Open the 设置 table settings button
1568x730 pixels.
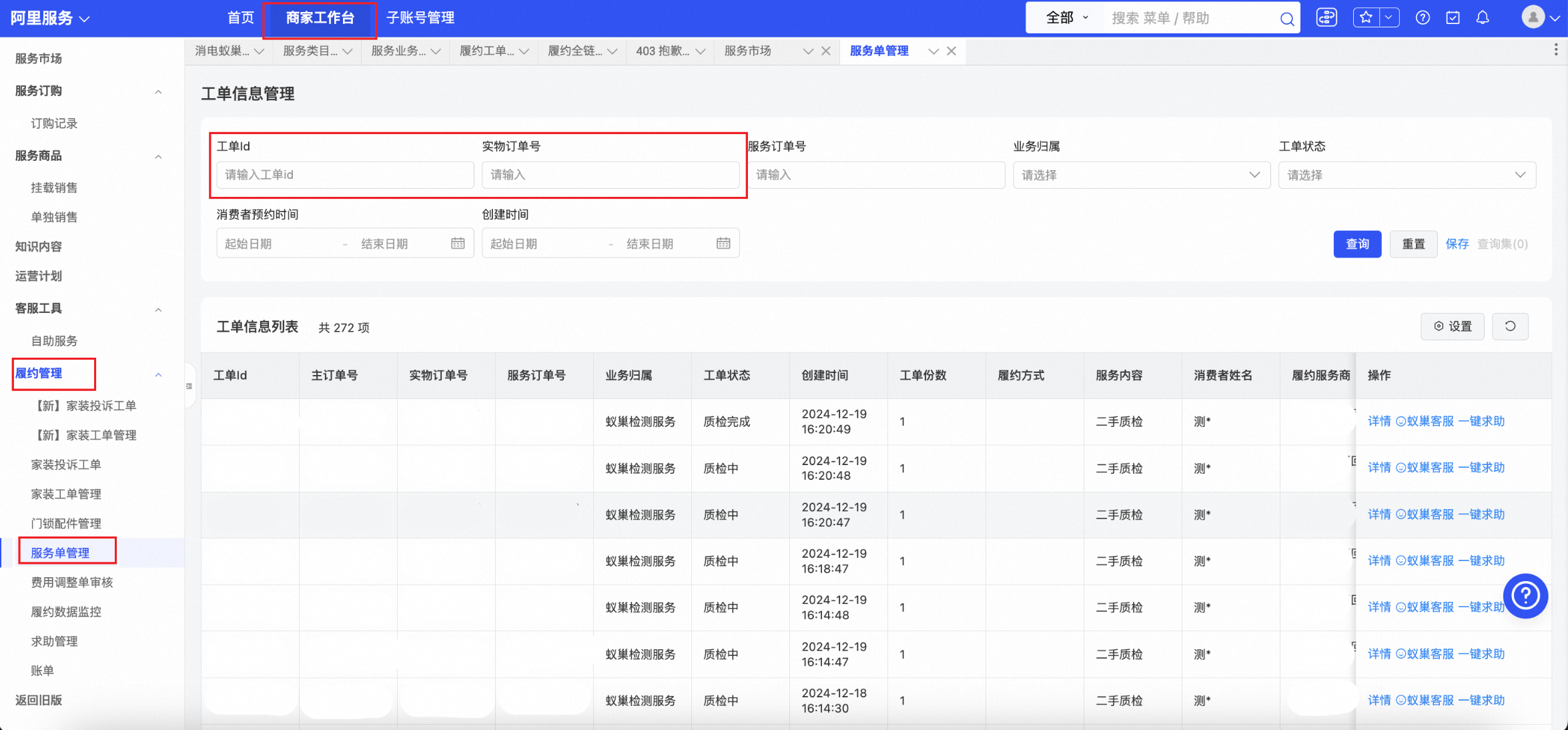click(1453, 326)
